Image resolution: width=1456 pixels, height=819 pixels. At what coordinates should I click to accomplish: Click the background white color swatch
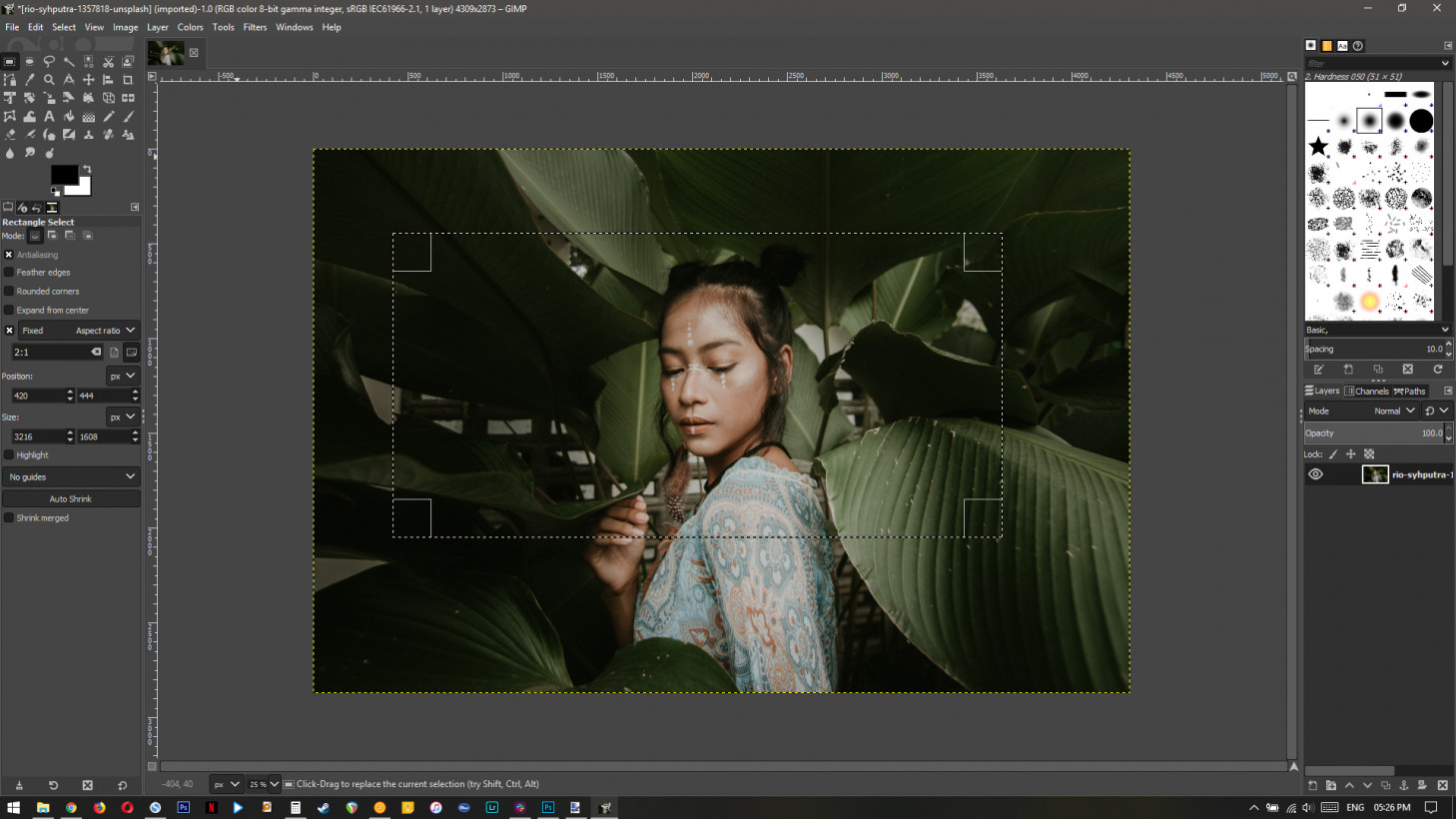pyautogui.click(x=84, y=189)
